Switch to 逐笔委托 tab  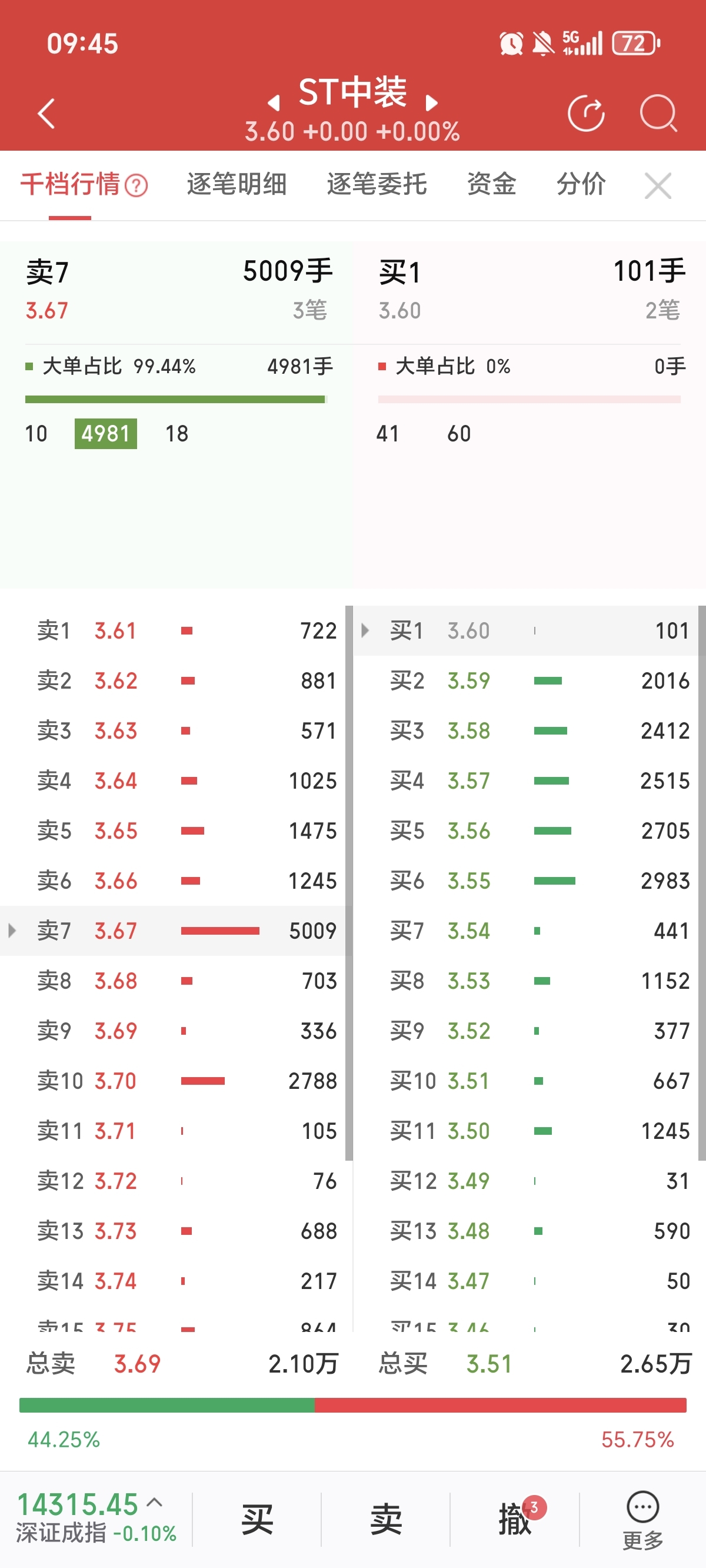376,184
